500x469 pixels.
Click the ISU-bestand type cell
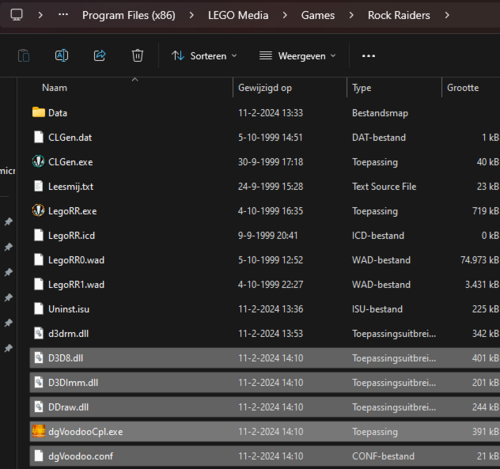click(x=377, y=309)
